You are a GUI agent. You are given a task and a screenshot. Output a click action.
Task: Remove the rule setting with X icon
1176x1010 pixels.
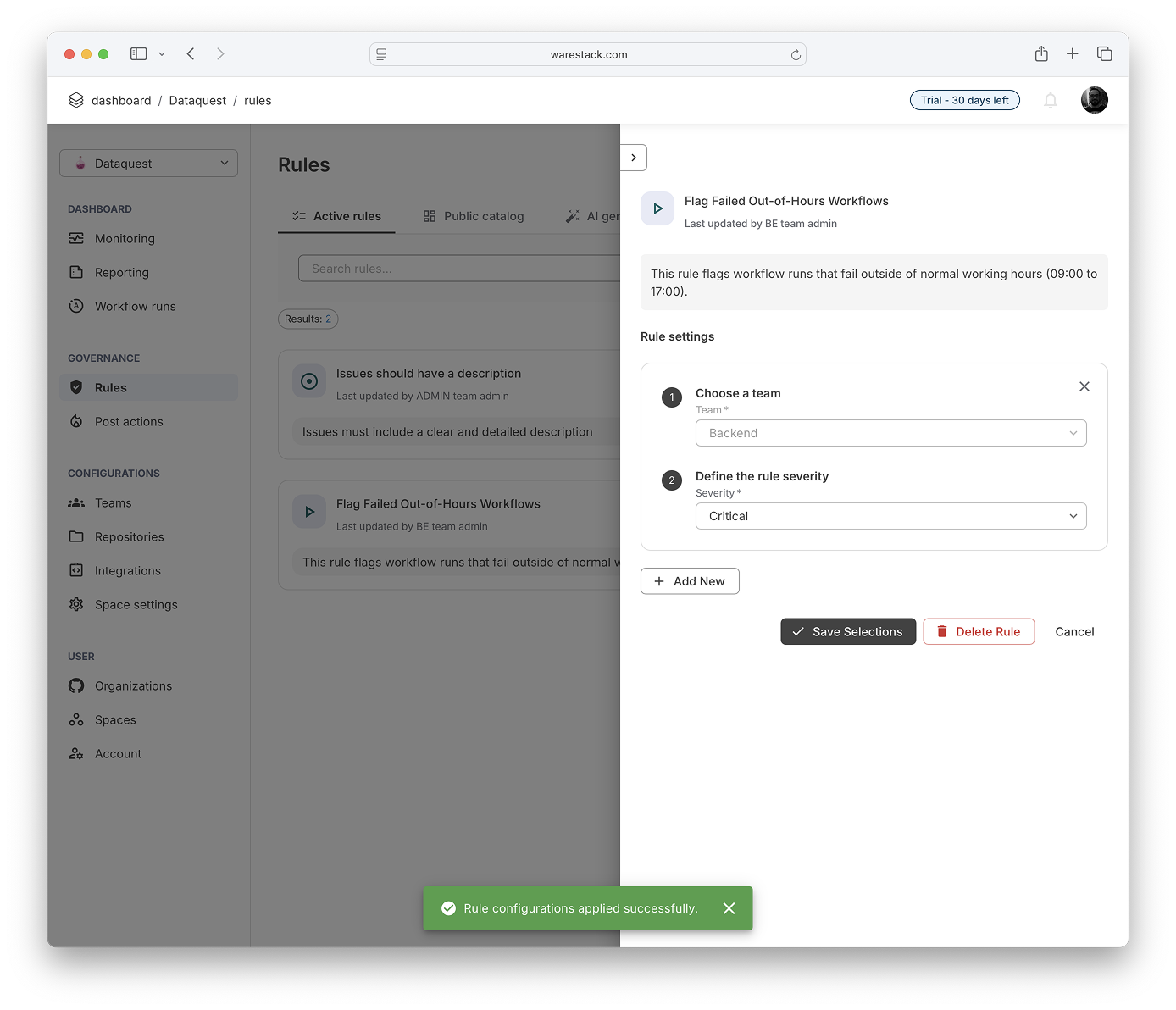pos(1084,386)
